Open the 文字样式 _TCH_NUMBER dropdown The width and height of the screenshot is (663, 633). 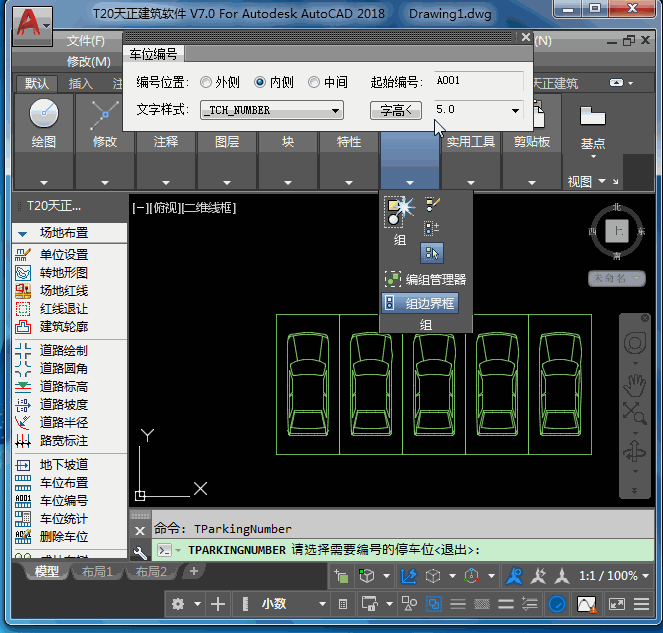point(271,110)
